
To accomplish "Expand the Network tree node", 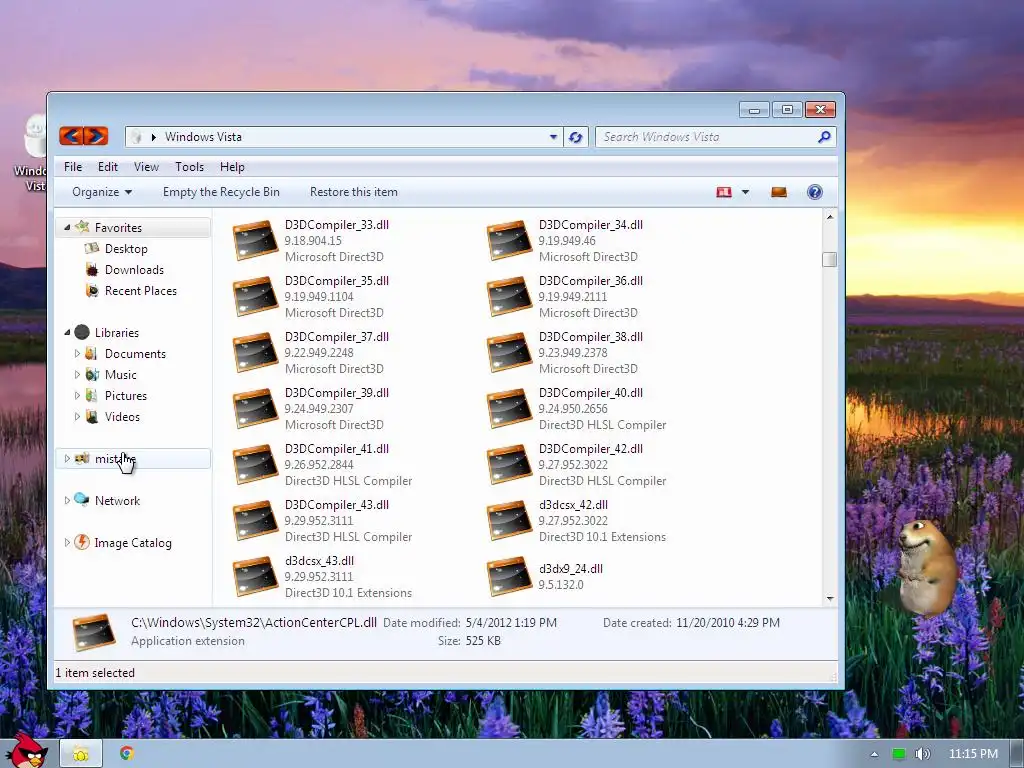I will click(67, 500).
